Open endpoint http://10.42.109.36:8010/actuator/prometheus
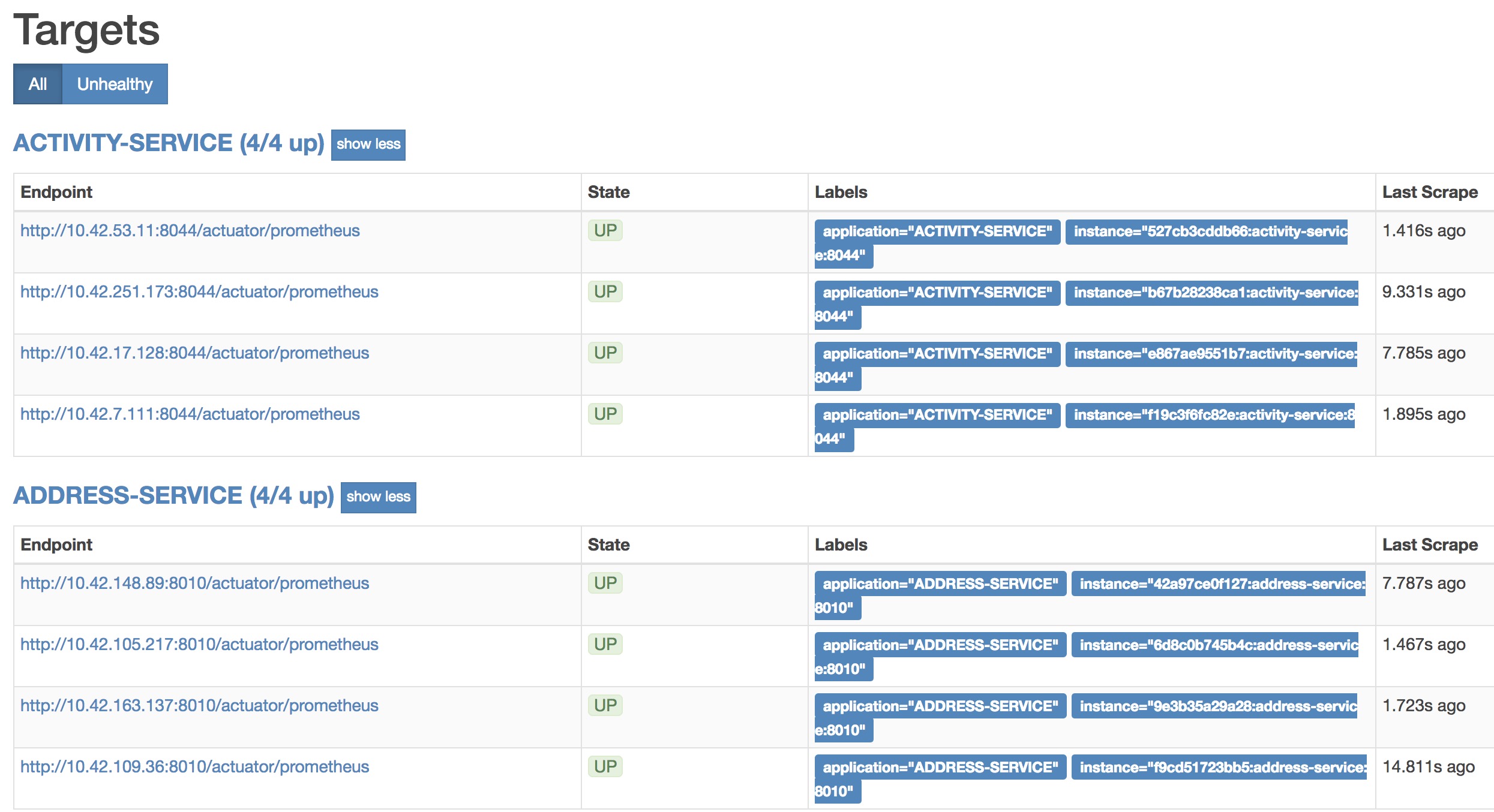Screen dimensions: 1494x812 [194, 767]
